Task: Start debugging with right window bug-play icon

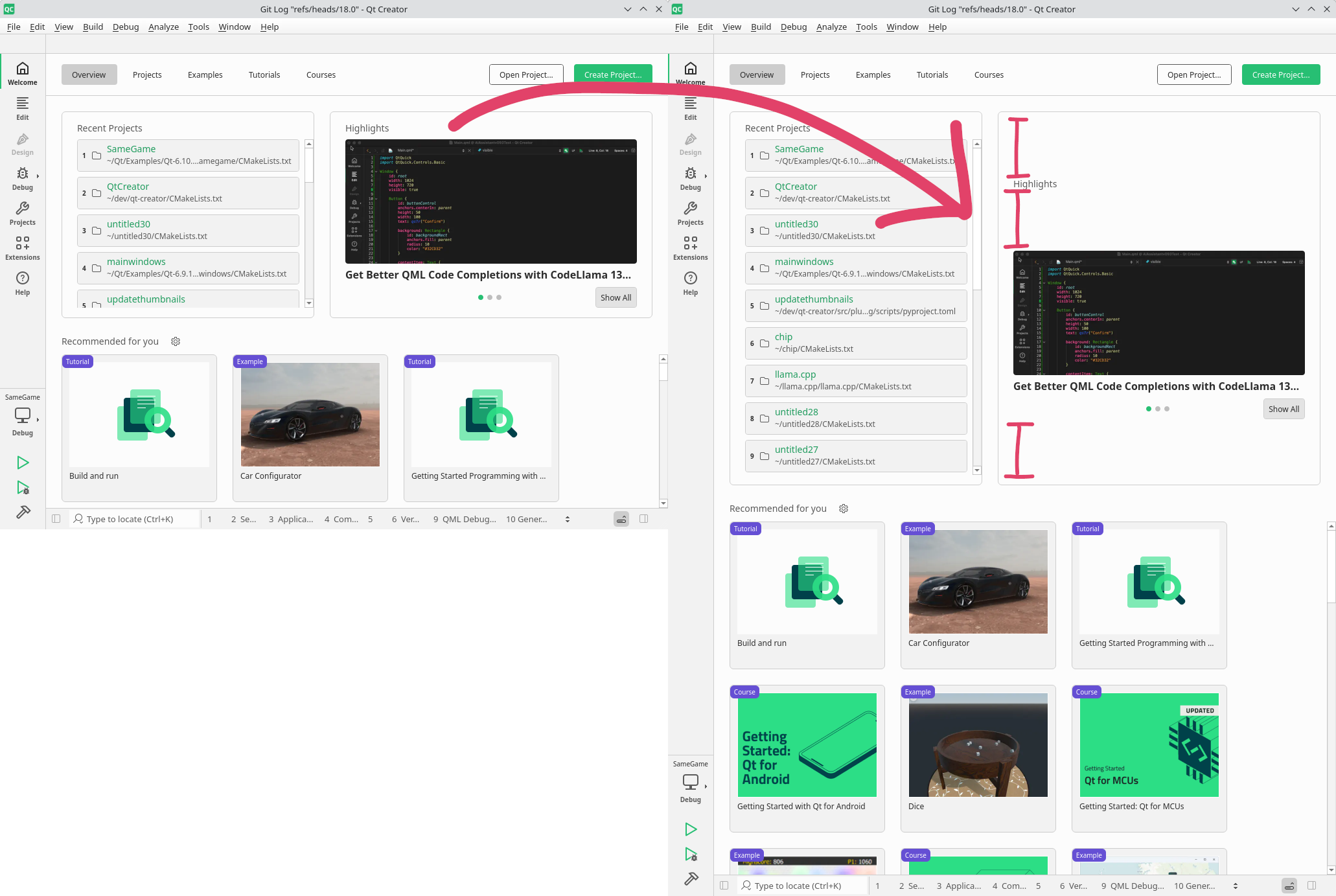Action: pyautogui.click(x=691, y=854)
